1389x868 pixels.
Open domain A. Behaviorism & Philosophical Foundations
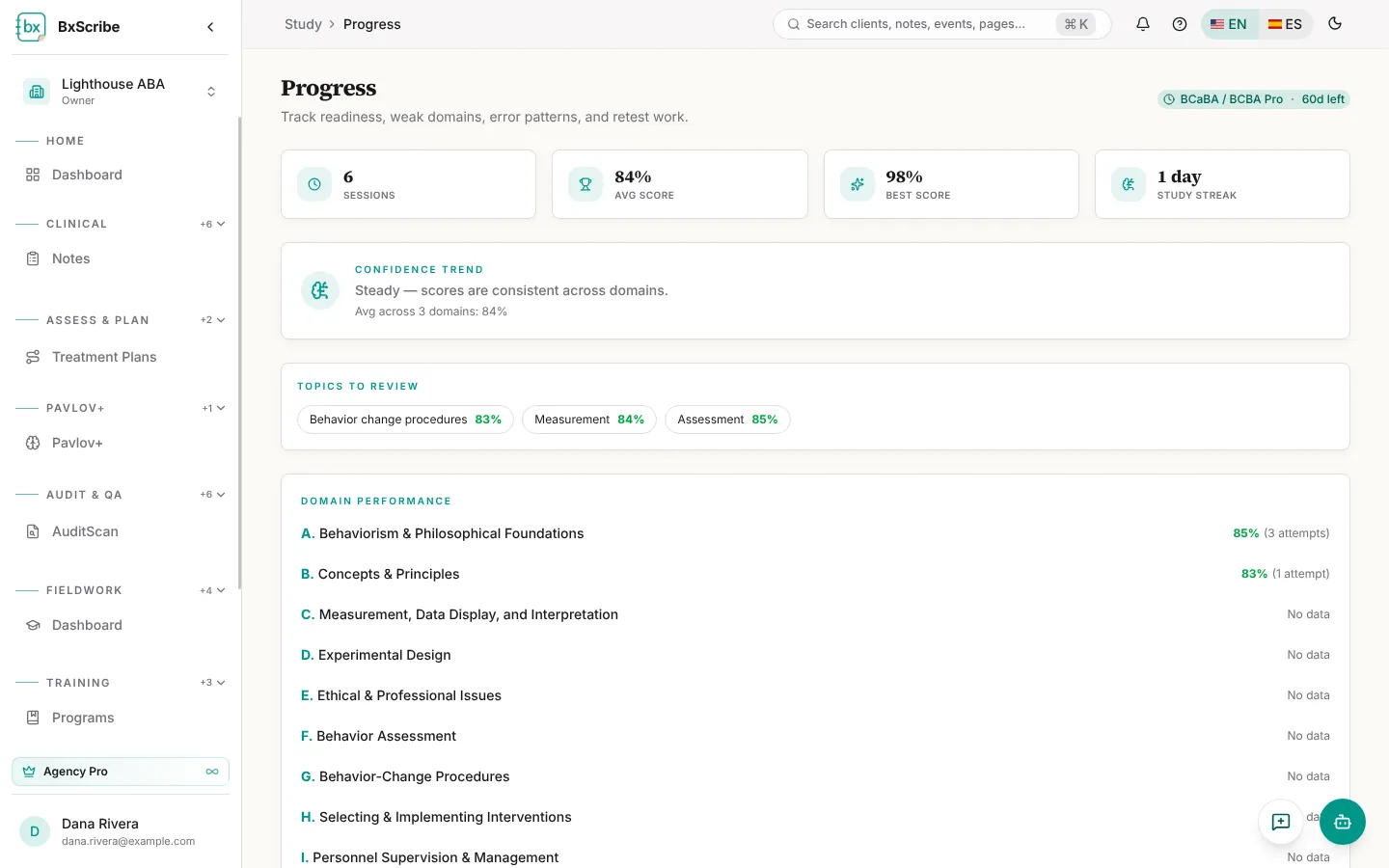click(815, 533)
